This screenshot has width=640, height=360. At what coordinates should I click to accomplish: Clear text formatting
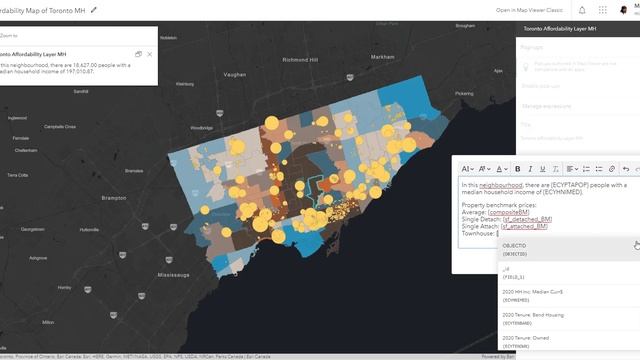556,169
